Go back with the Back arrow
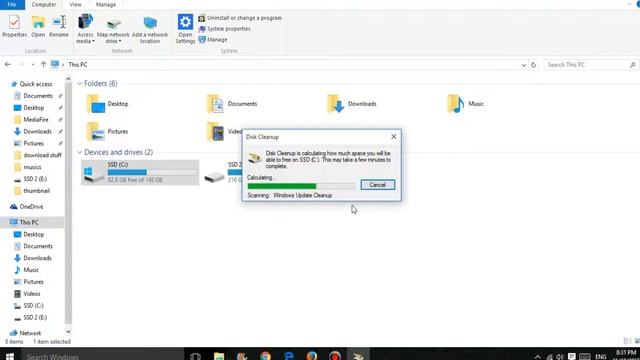This screenshot has width=640, height=360. coord(8,64)
